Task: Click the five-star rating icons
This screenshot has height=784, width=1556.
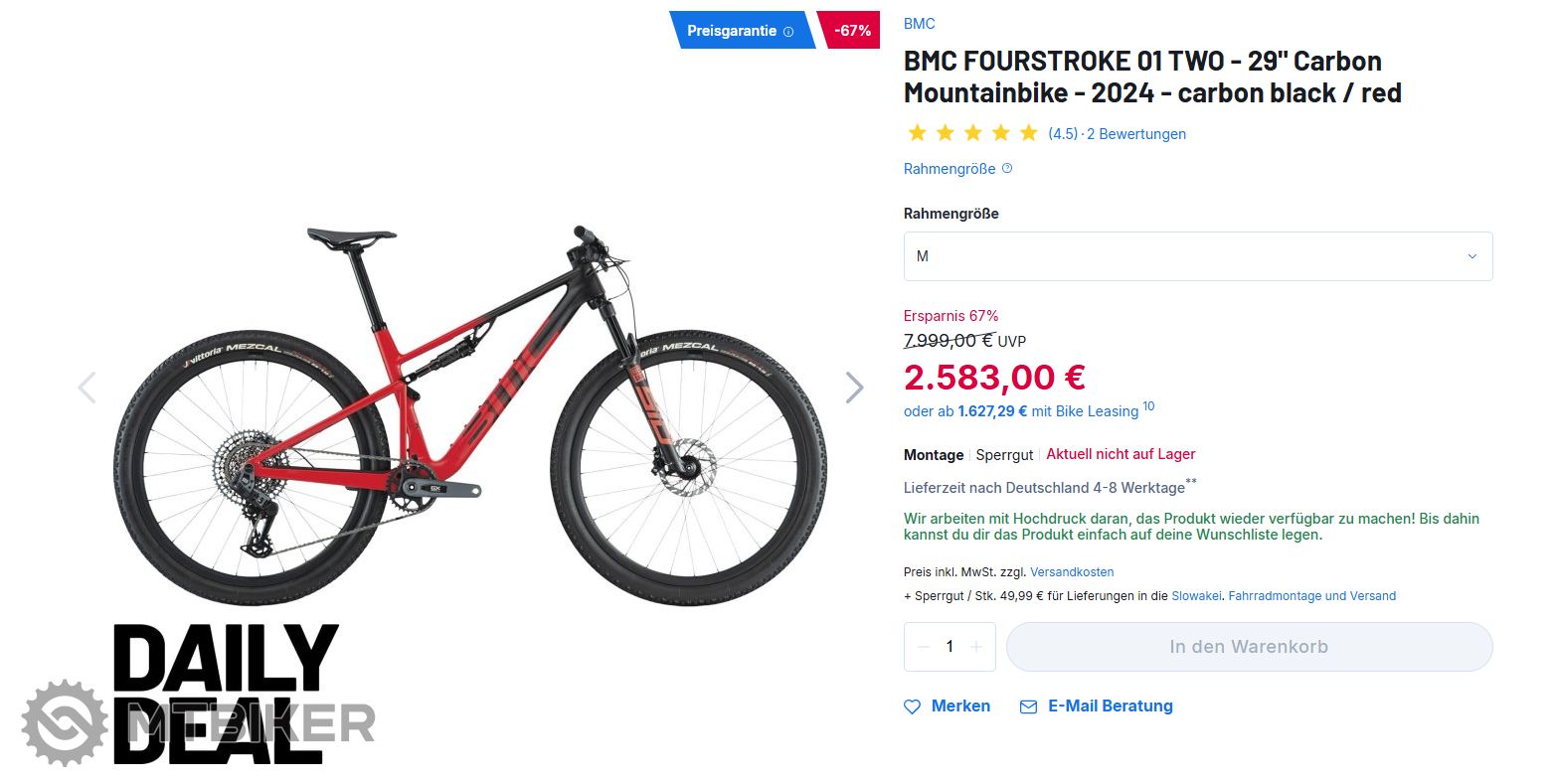Action: pyautogui.click(x=972, y=133)
